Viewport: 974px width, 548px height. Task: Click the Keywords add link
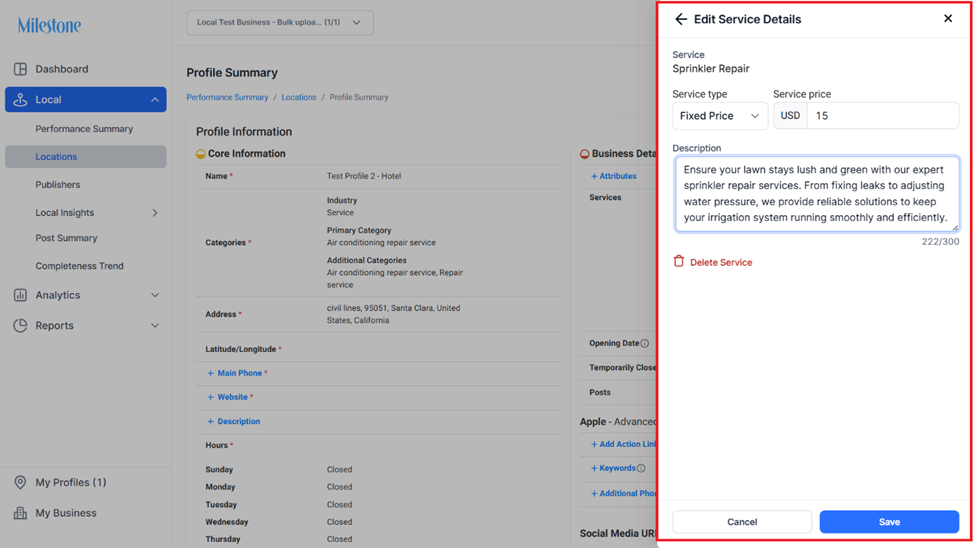617,468
